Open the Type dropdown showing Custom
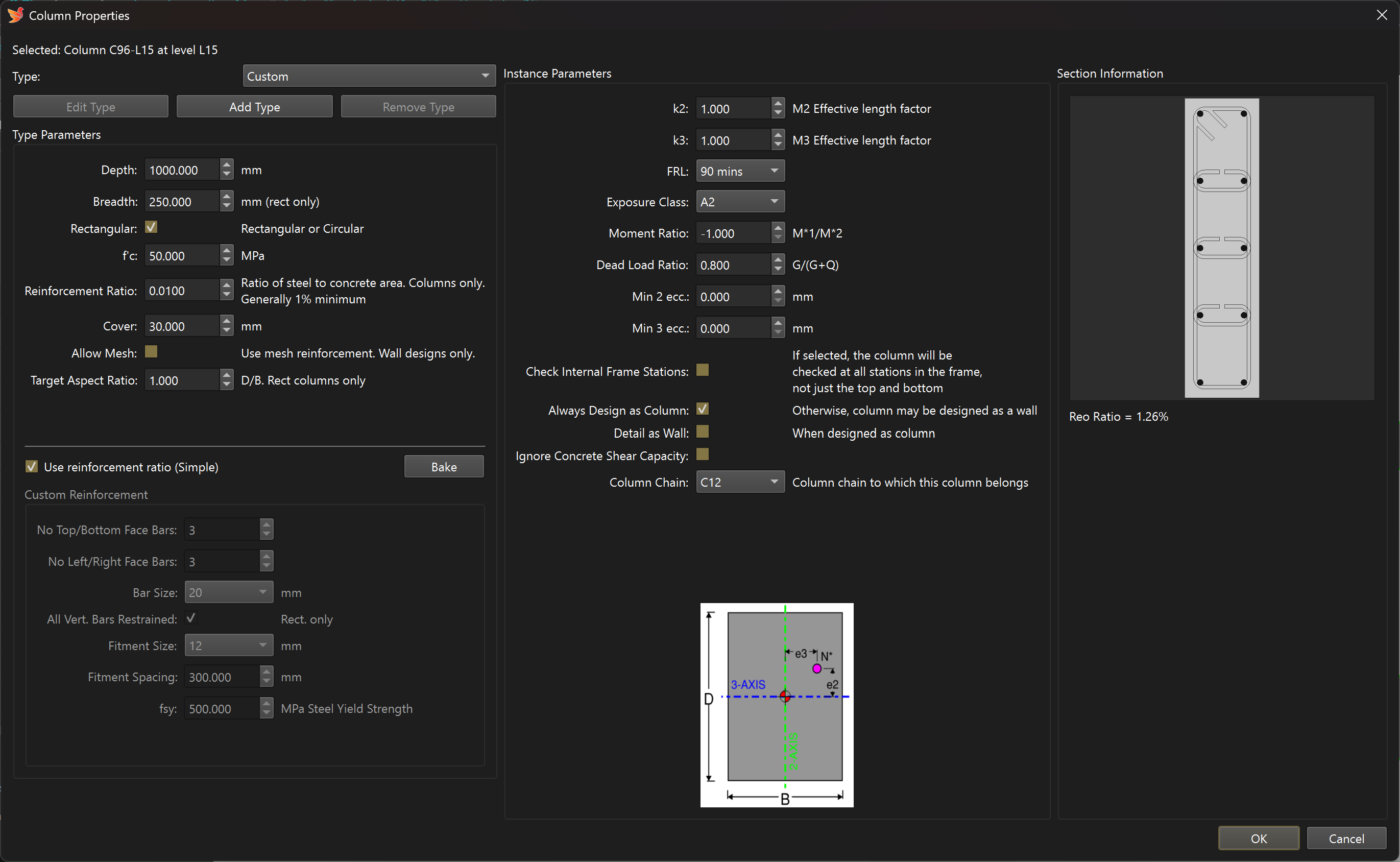Viewport: 1400px width, 862px height. coord(369,76)
